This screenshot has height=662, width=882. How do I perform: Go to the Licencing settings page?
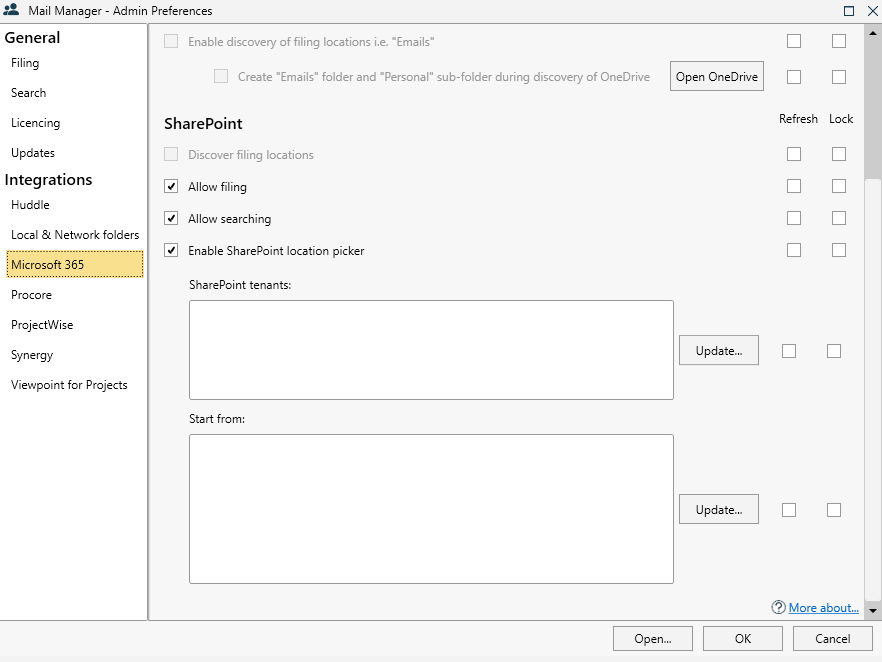35,123
